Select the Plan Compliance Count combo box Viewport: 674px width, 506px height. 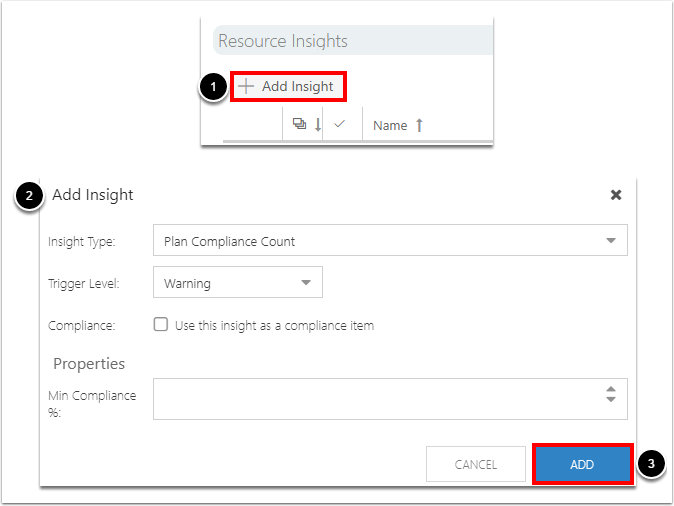390,240
